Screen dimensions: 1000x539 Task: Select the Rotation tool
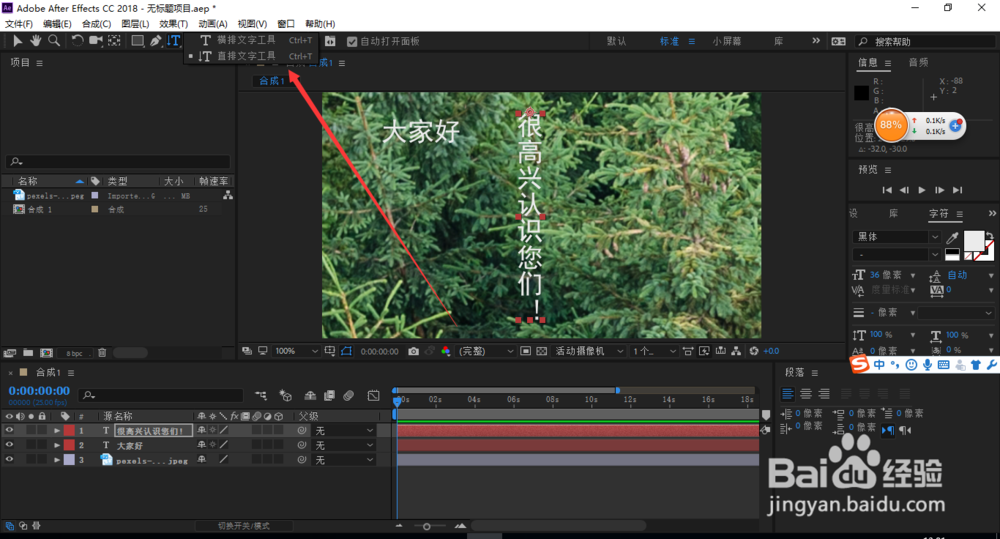pyautogui.click(x=77, y=41)
